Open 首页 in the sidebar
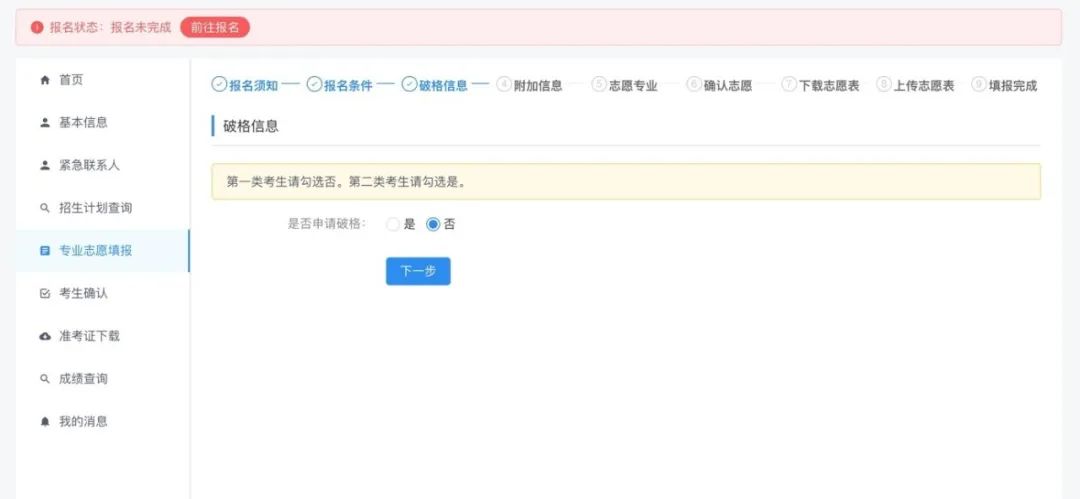The width and height of the screenshot is (1080, 499). click(x=103, y=80)
